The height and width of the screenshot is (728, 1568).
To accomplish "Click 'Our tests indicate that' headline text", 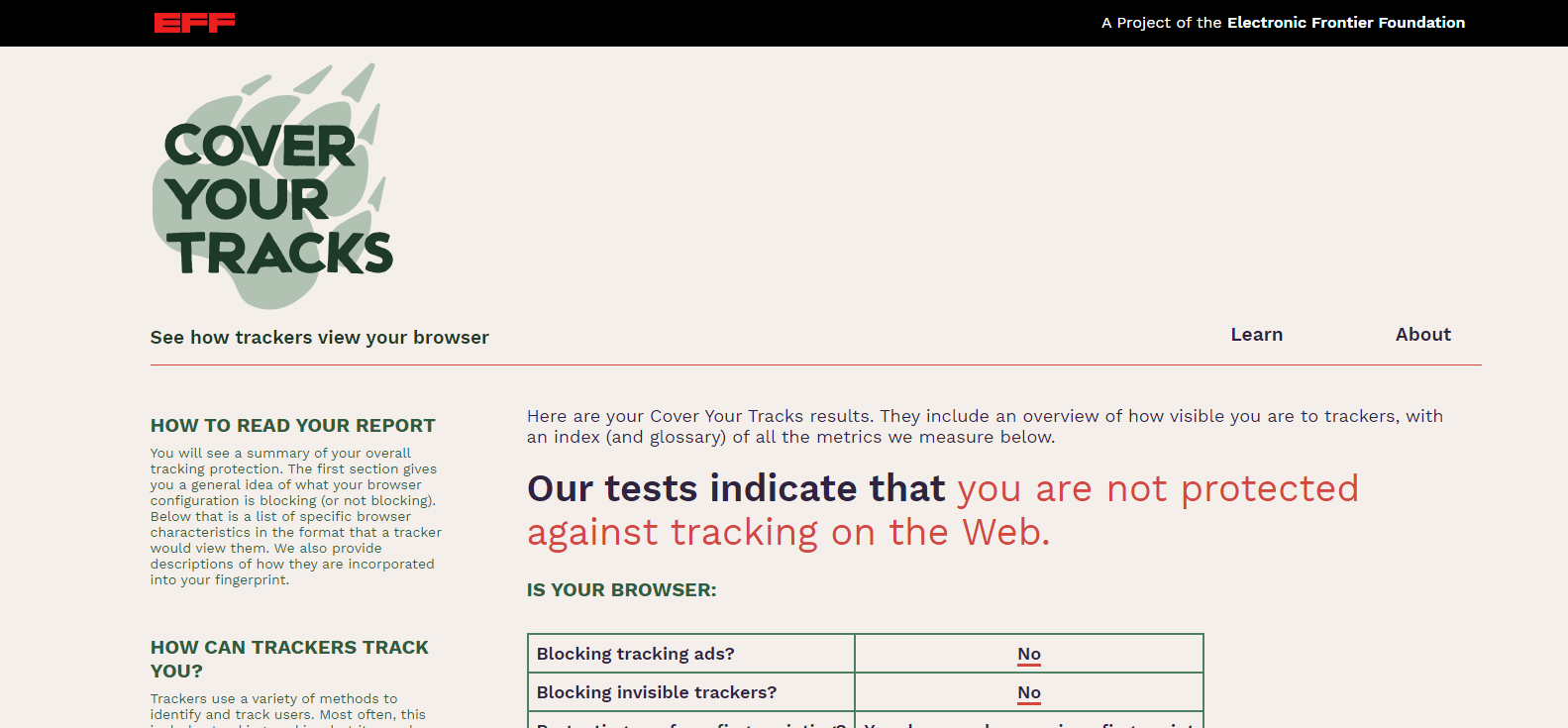I will click(x=736, y=488).
